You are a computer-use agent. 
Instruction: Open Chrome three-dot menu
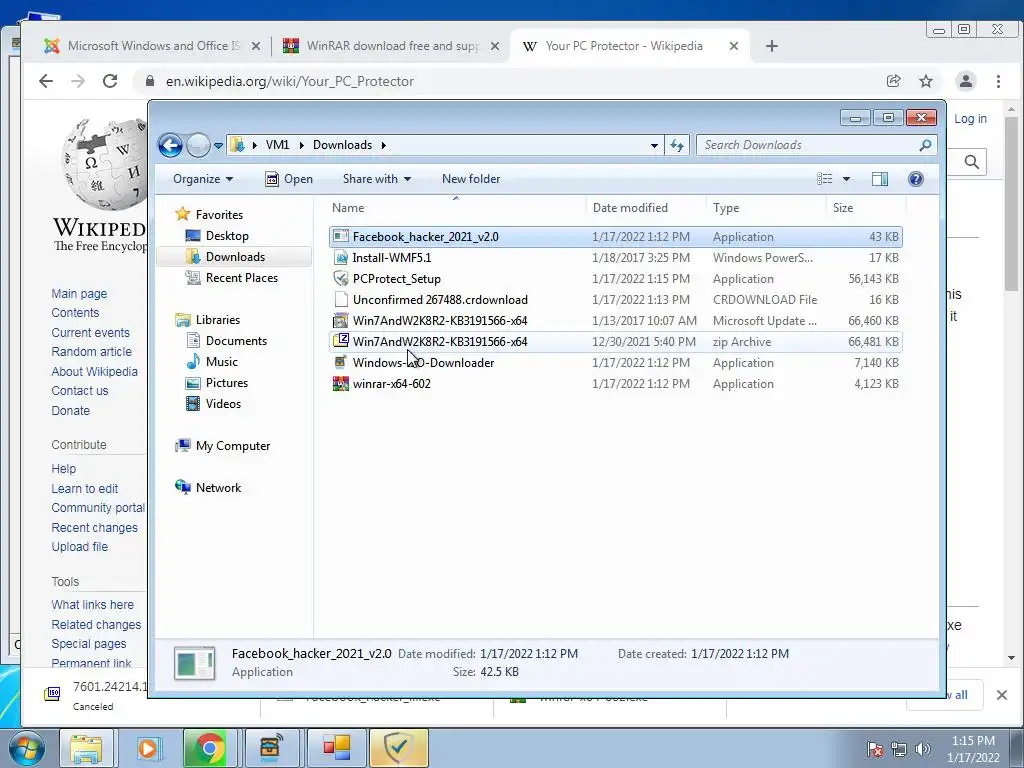(998, 81)
